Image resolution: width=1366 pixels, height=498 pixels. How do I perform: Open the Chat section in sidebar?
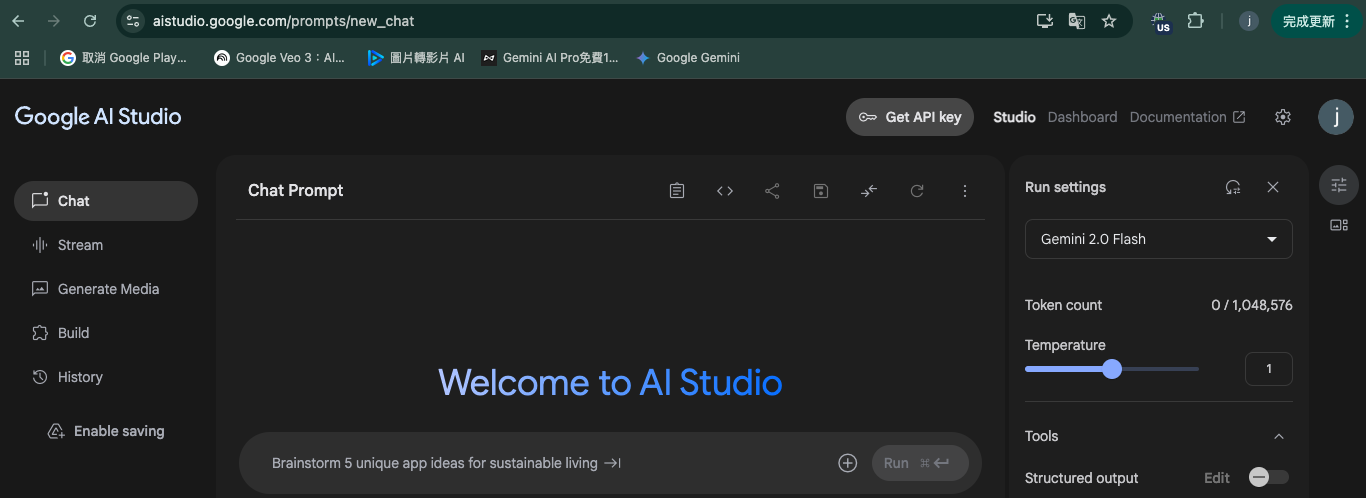106,201
